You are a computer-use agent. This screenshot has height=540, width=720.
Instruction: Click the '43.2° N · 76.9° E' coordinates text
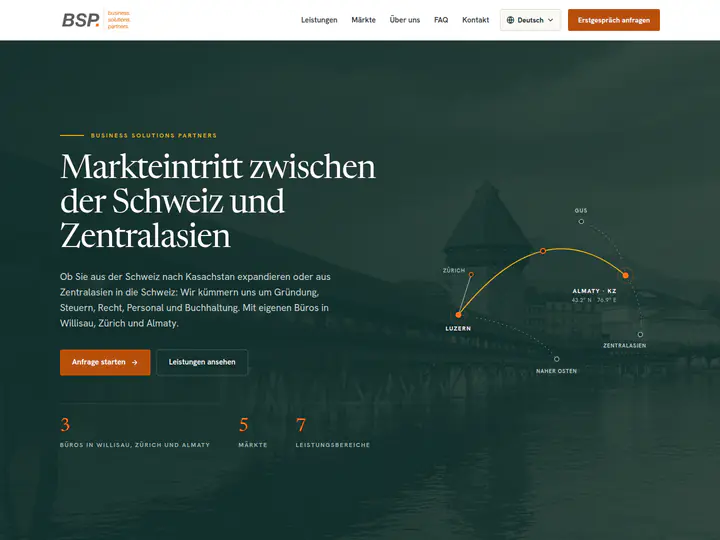[594, 300]
